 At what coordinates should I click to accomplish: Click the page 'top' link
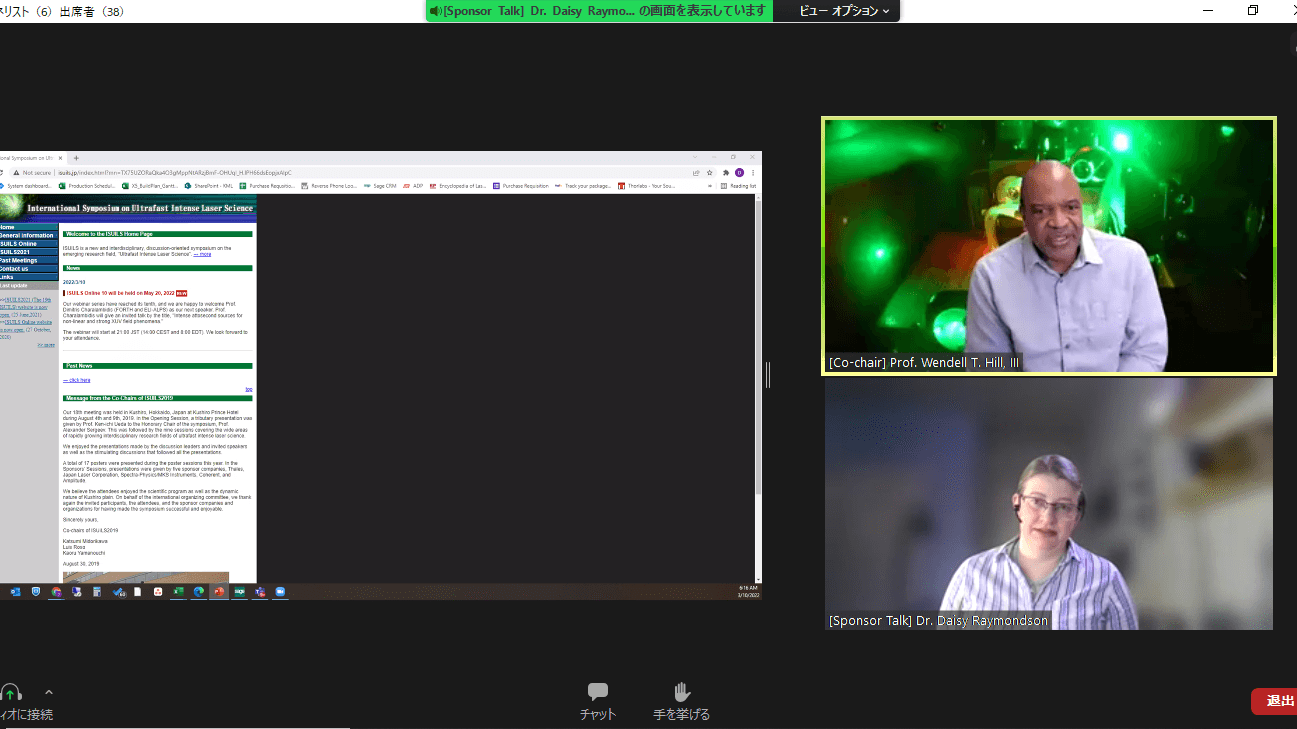[249, 389]
